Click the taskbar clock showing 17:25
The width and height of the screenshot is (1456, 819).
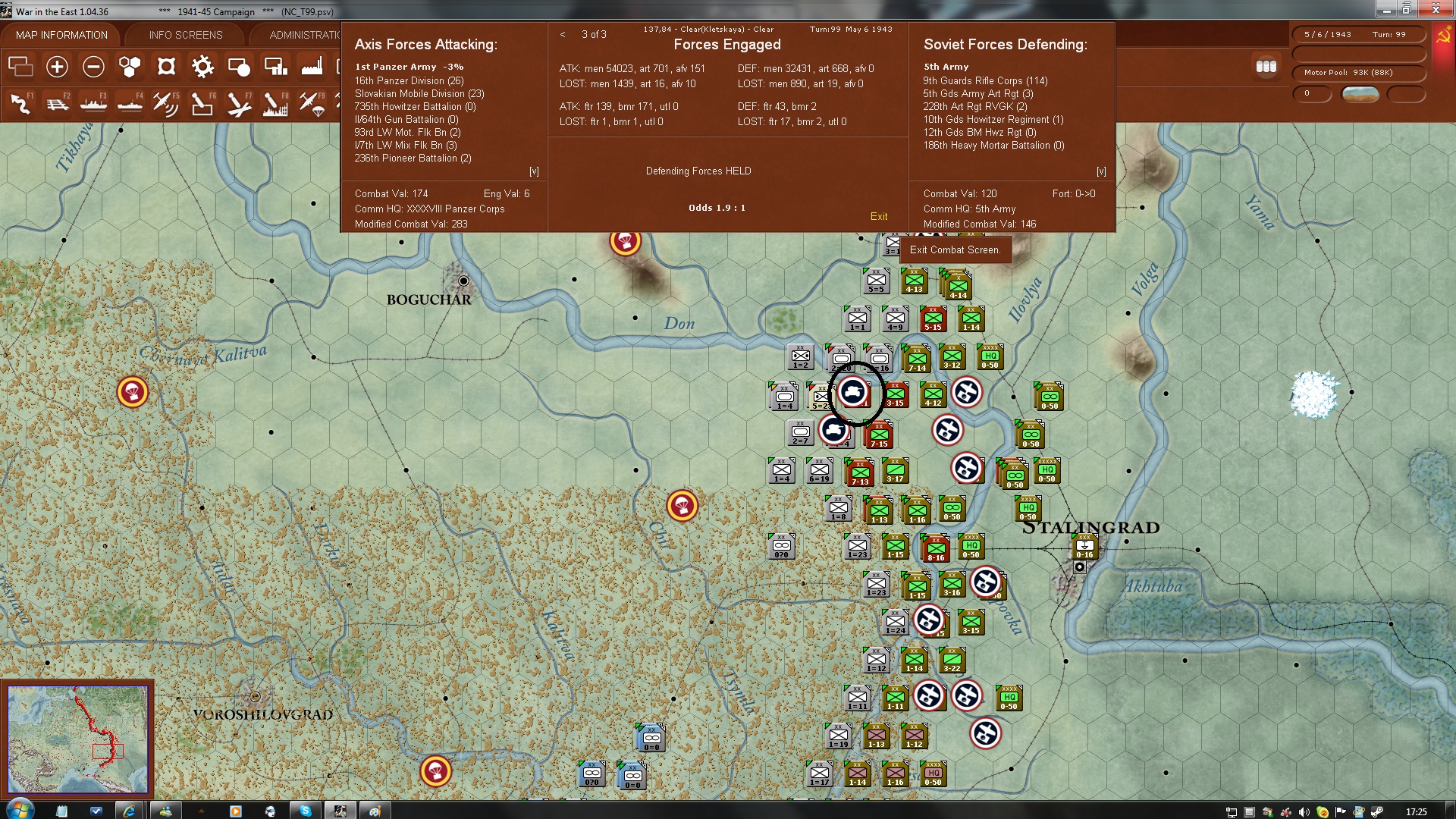point(1416,811)
